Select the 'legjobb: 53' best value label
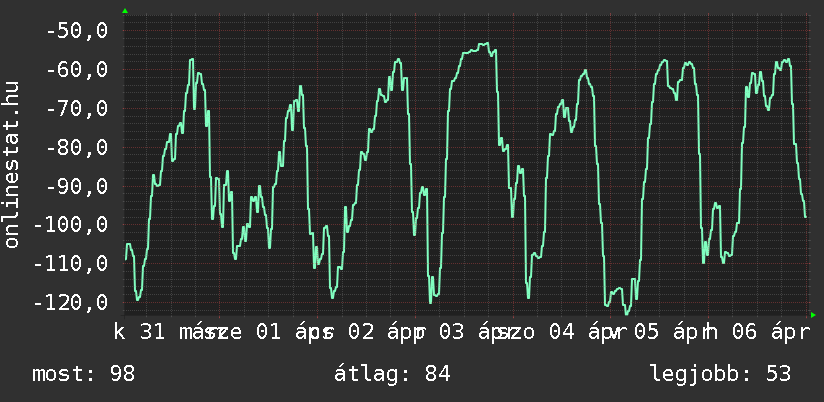The image size is (824, 402). click(x=720, y=374)
